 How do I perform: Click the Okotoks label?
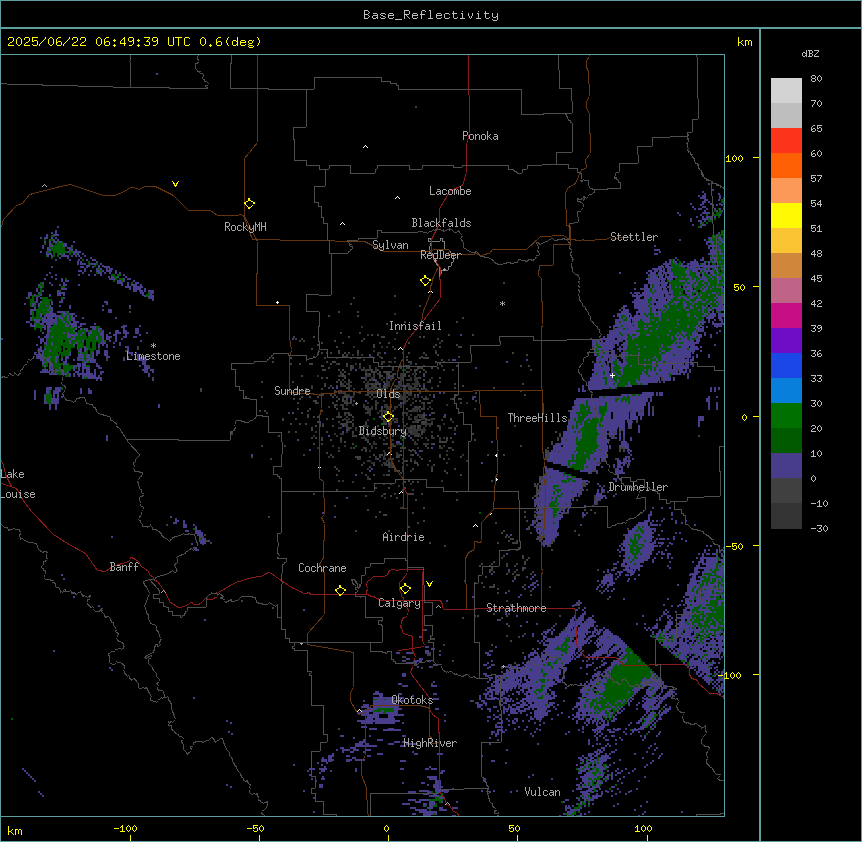pos(412,700)
